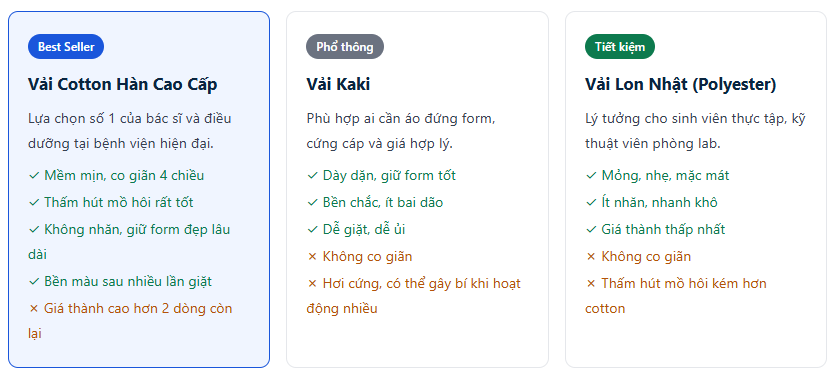840x378 pixels.
Task: Click checkmark beside Mềm mịn, co giãn 4 chiều
Action: pyautogui.click(x=34, y=176)
